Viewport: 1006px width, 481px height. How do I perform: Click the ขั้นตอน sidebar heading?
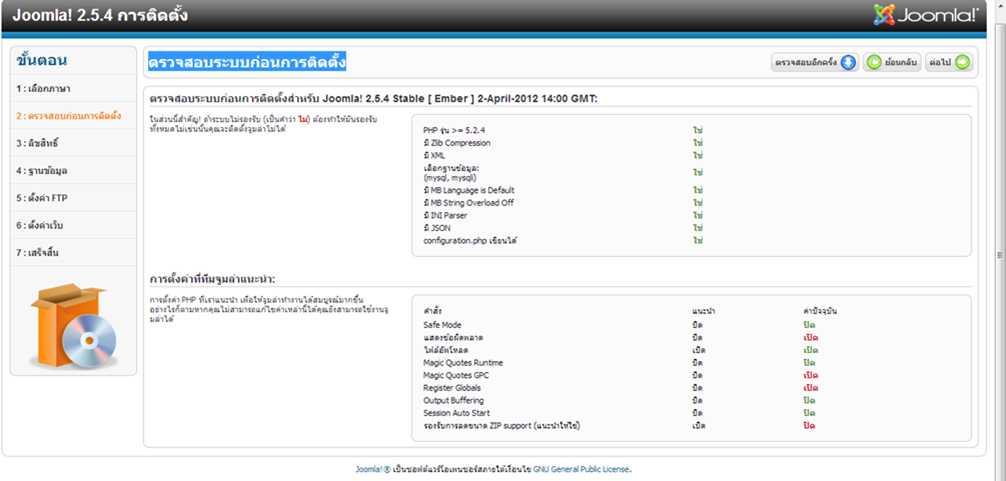point(42,61)
